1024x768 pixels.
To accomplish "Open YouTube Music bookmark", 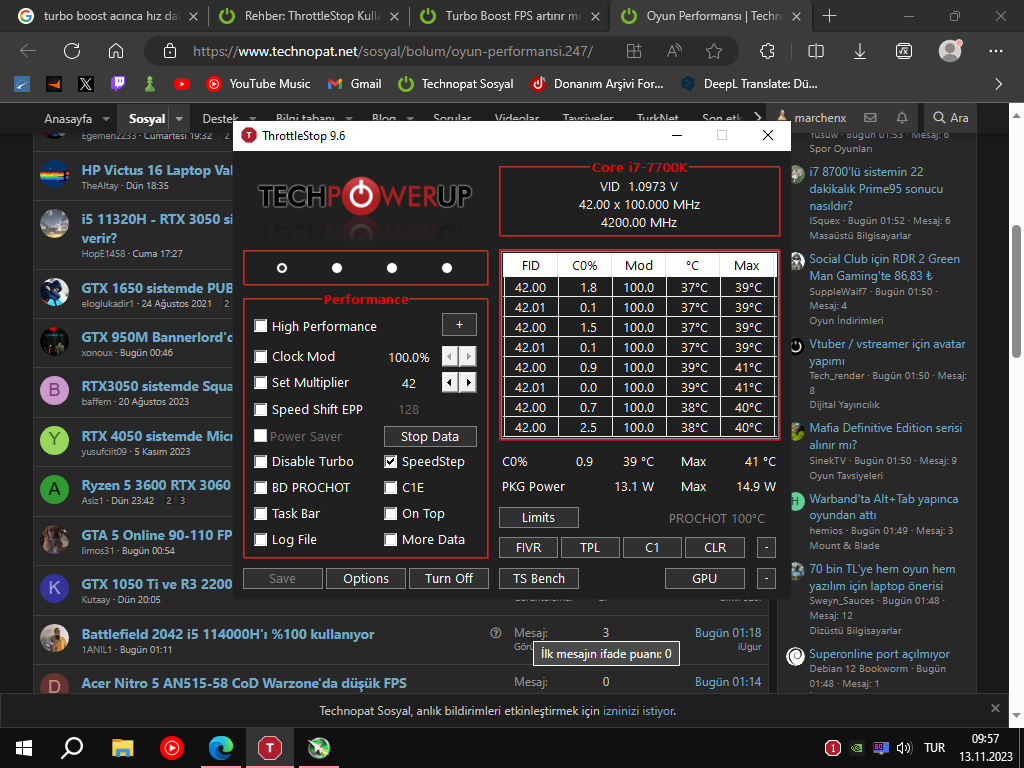I will pos(259,84).
